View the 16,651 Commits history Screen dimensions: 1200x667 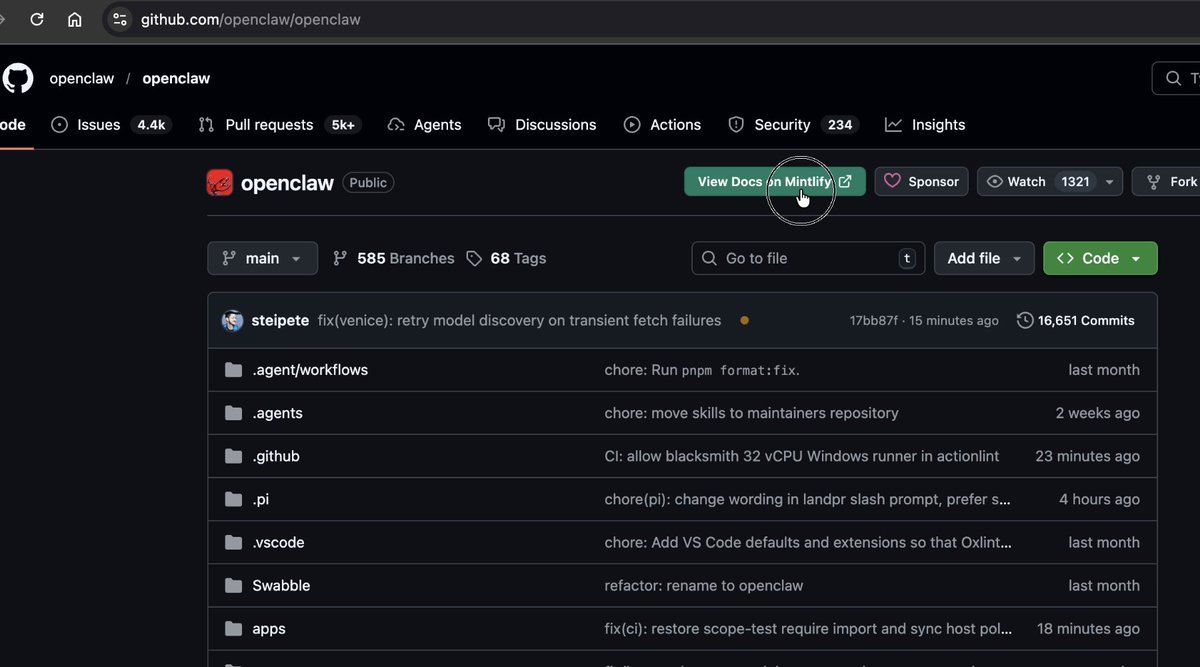[1076, 321]
